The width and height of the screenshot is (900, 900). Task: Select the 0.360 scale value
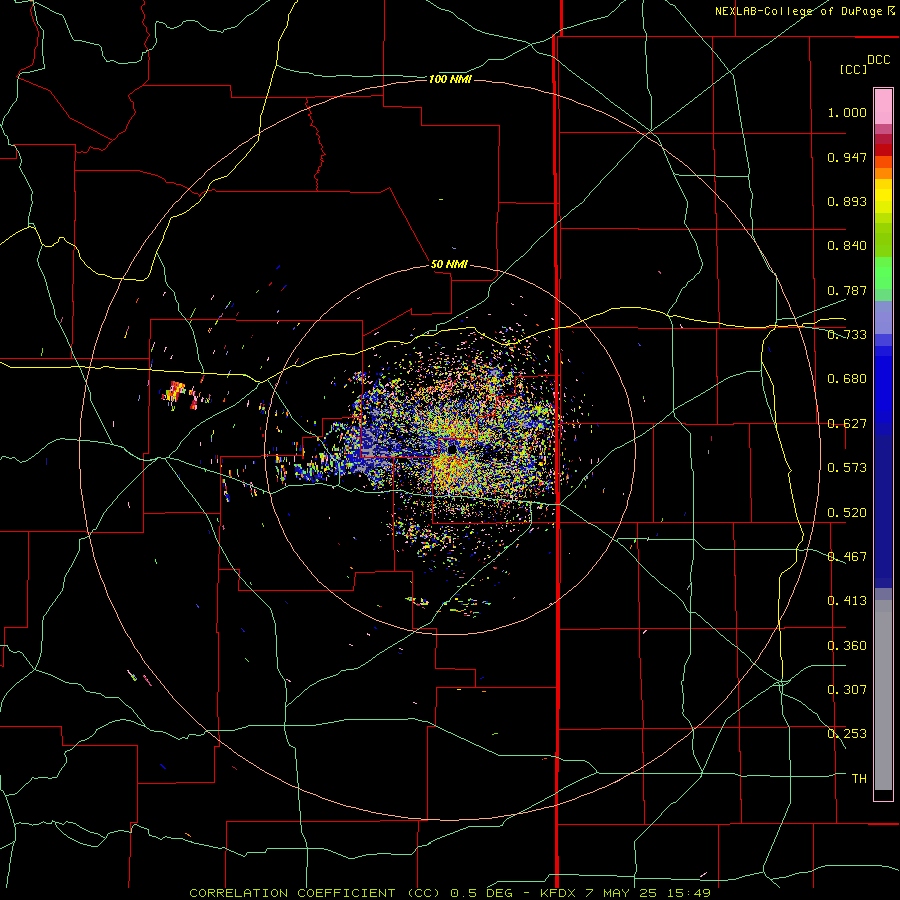click(x=847, y=646)
